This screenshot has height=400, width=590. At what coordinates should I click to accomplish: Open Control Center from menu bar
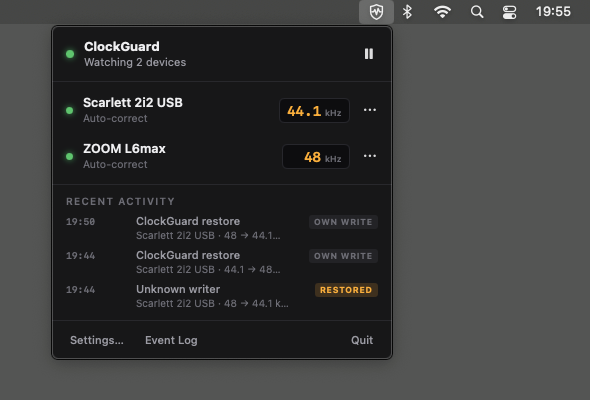pyautogui.click(x=509, y=12)
